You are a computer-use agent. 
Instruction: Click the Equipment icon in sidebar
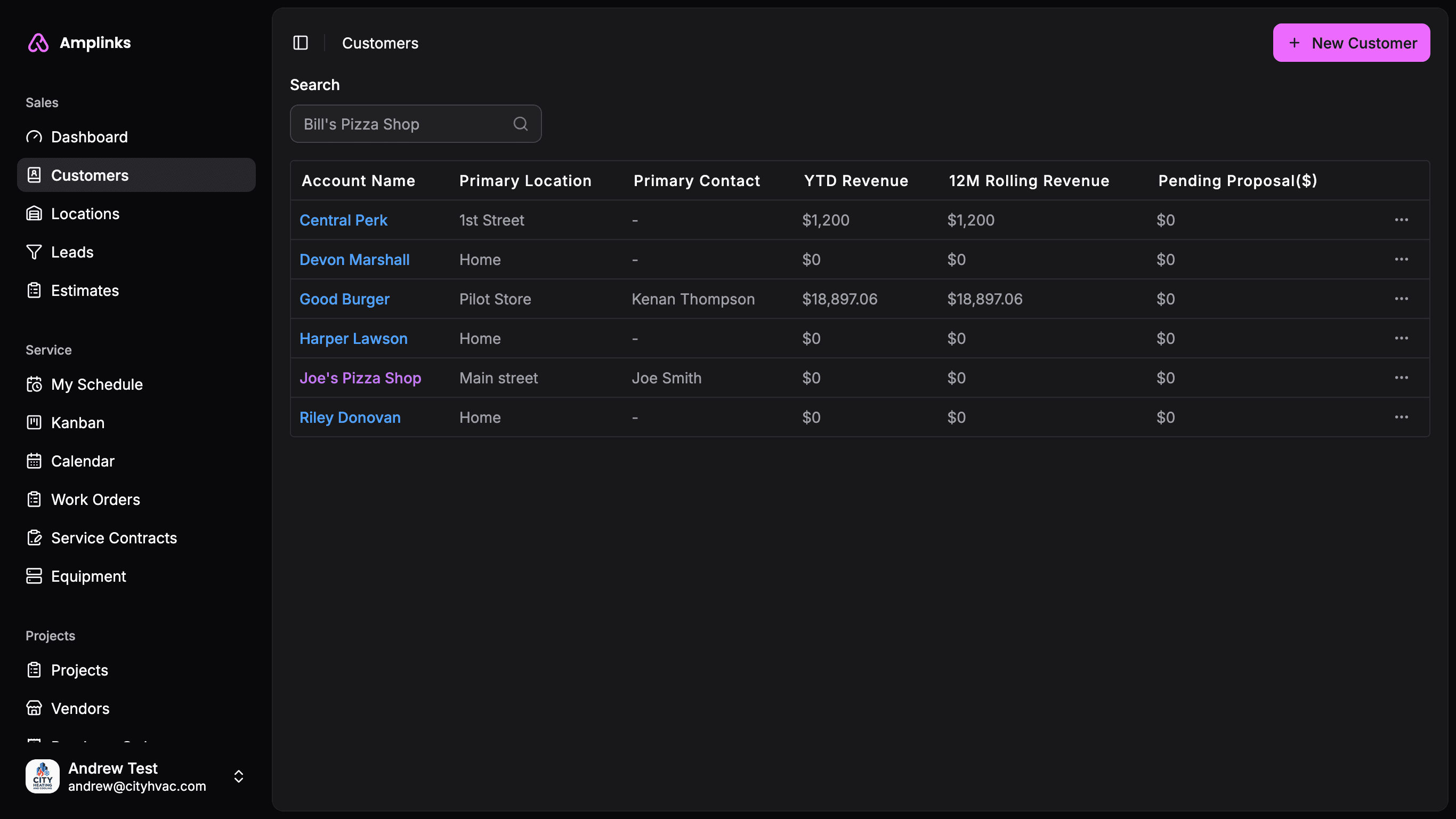coord(34,576)
